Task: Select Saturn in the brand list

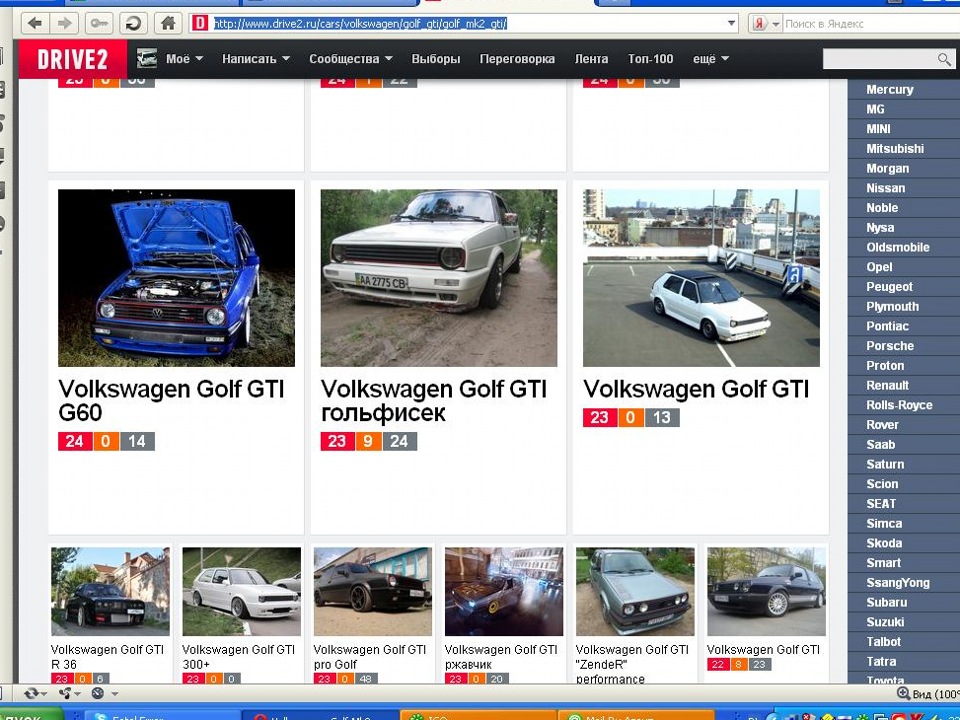Action: [885, 465]
